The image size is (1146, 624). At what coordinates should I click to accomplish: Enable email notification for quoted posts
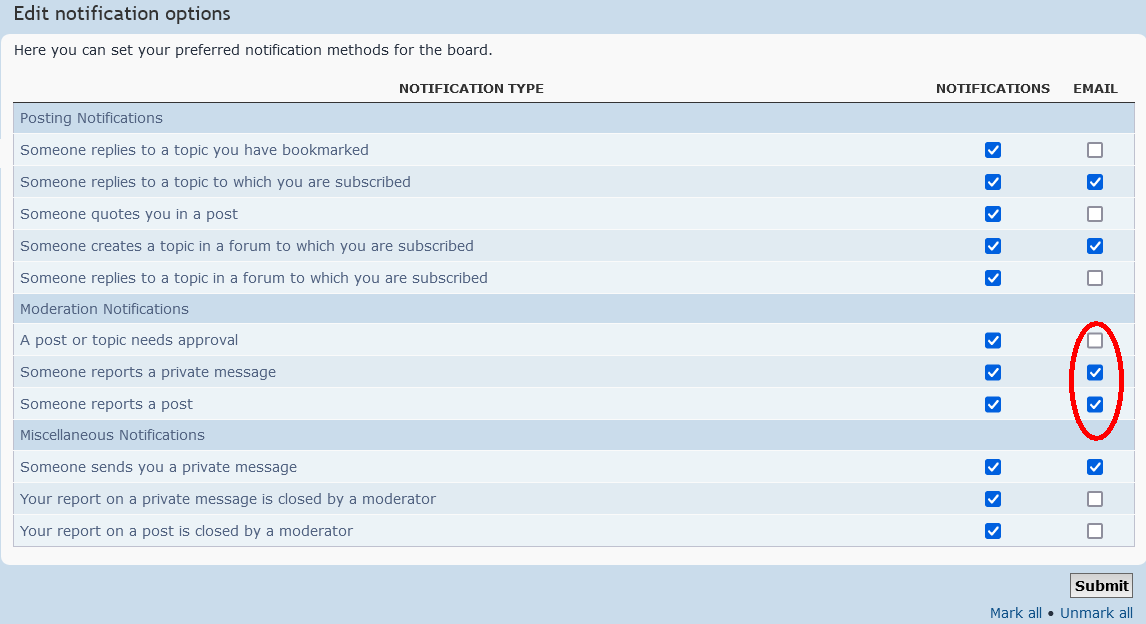click(x=1094, y=214)
